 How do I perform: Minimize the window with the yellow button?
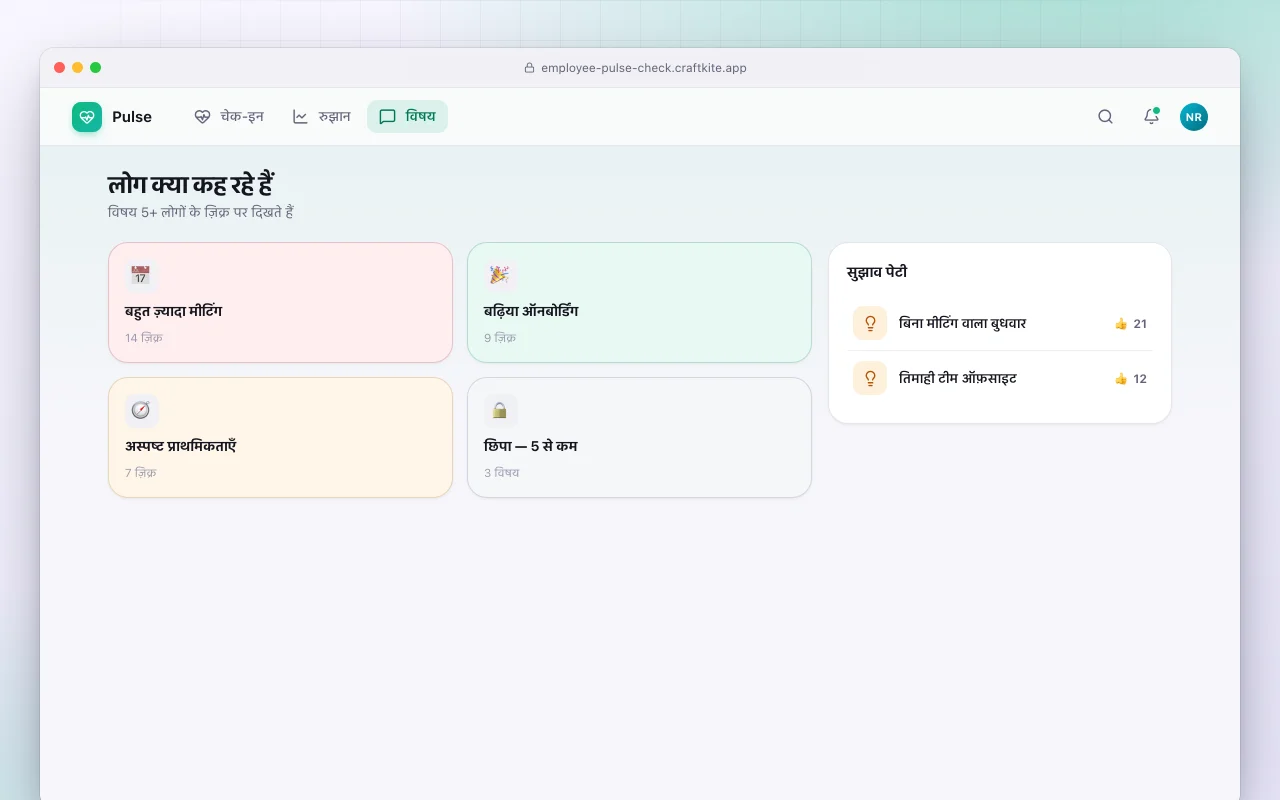pos(78,68)
